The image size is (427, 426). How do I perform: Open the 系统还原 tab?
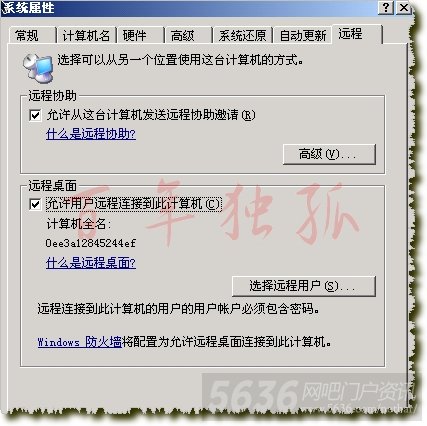pyautogui.click(x=243, y=35)
